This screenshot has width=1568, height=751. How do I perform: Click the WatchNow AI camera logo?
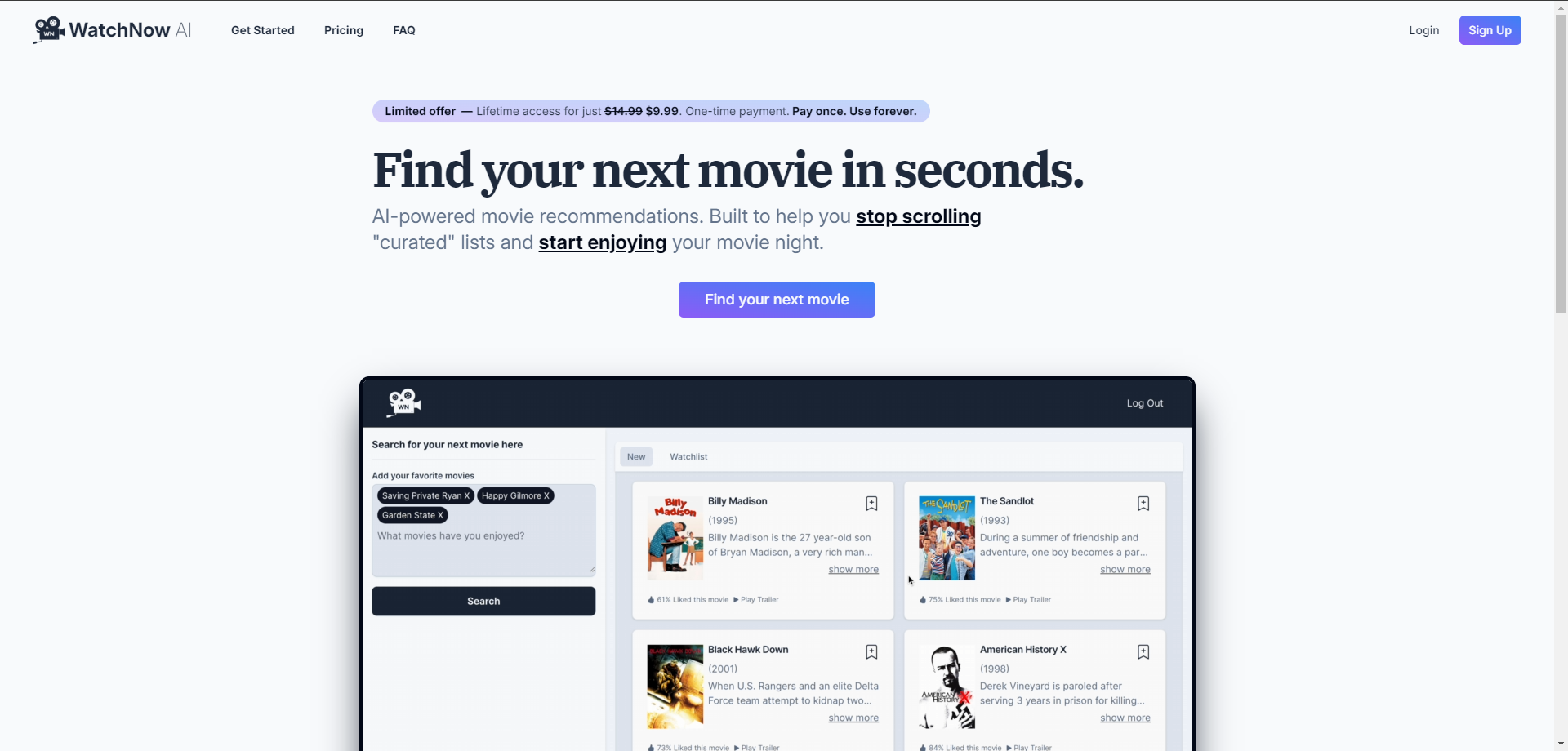tap(49, 30)
